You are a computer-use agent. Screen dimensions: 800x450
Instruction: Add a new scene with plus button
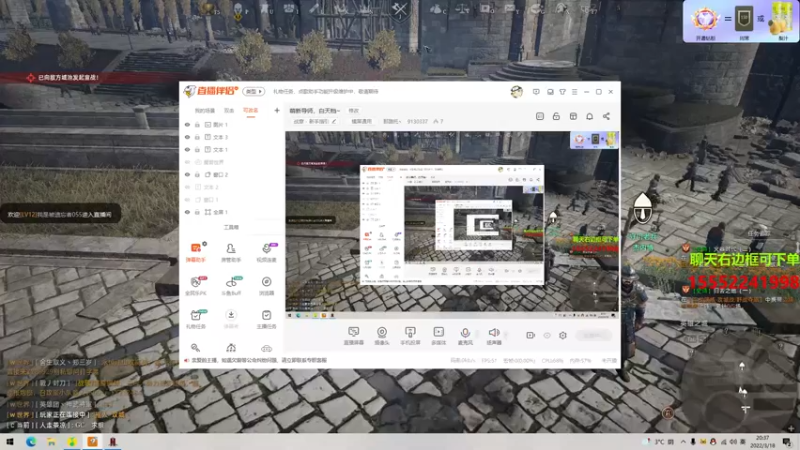[x=277, y=110]
